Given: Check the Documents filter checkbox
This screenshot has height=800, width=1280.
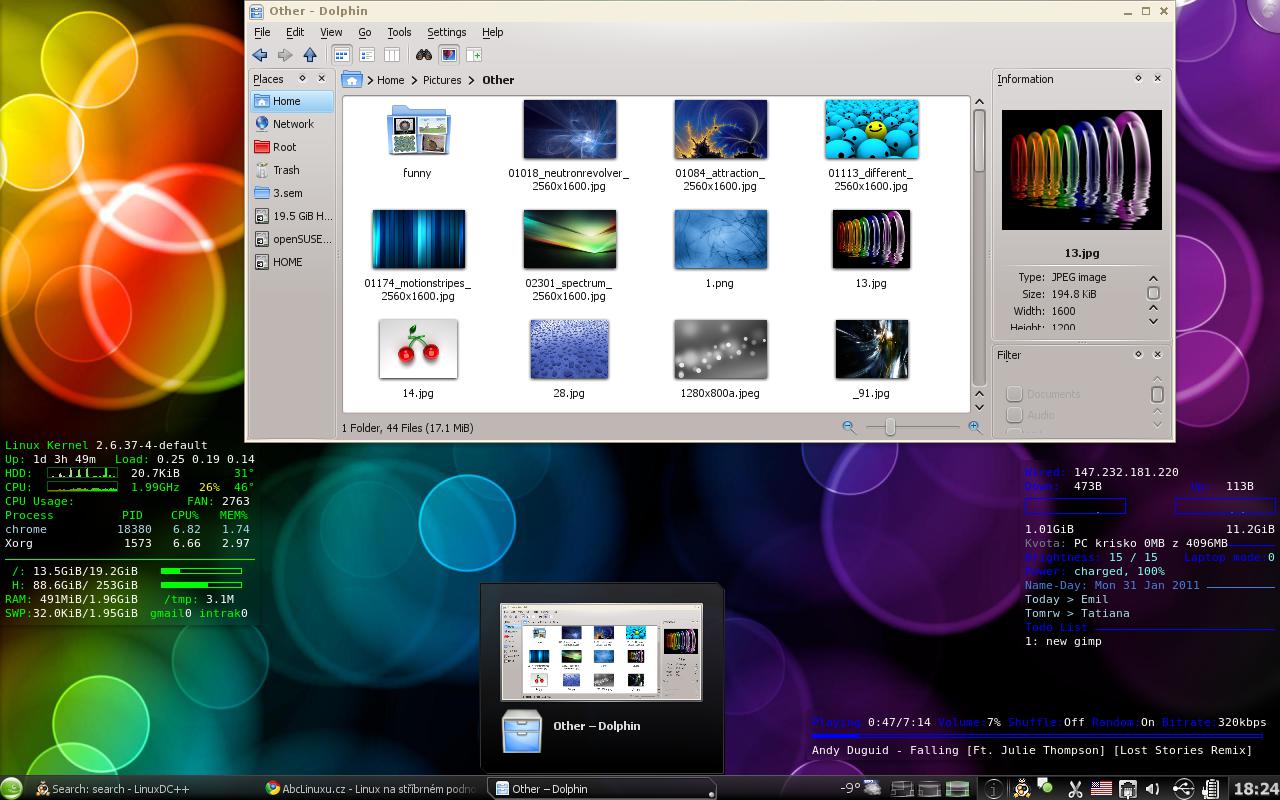Looking at the screenshot, I should click(1014, 394).
